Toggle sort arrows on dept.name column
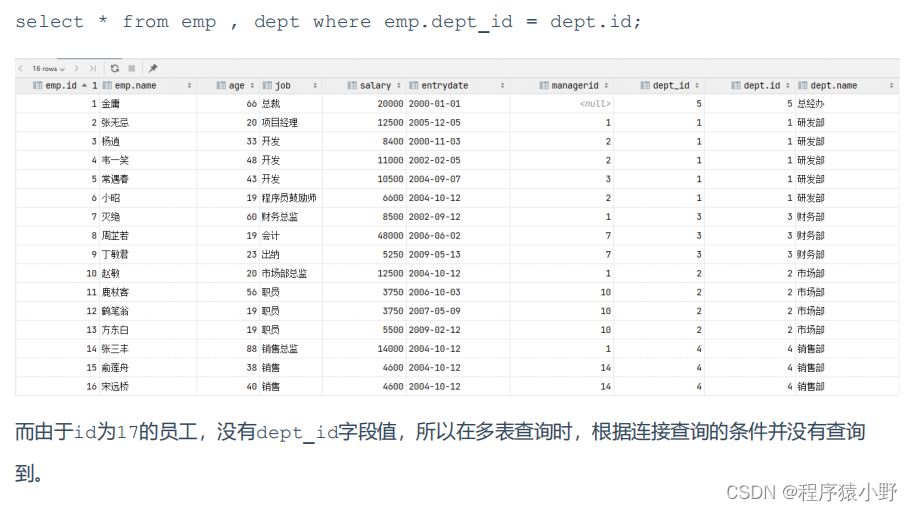 892,86
